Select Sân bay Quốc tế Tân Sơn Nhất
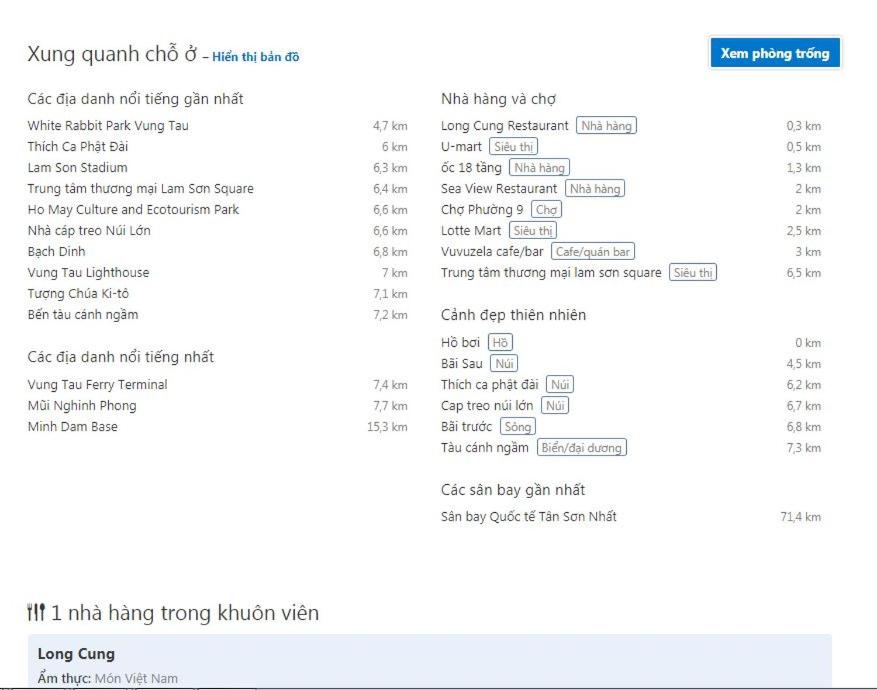The image size is (877, 690). [x=528, y=517]
